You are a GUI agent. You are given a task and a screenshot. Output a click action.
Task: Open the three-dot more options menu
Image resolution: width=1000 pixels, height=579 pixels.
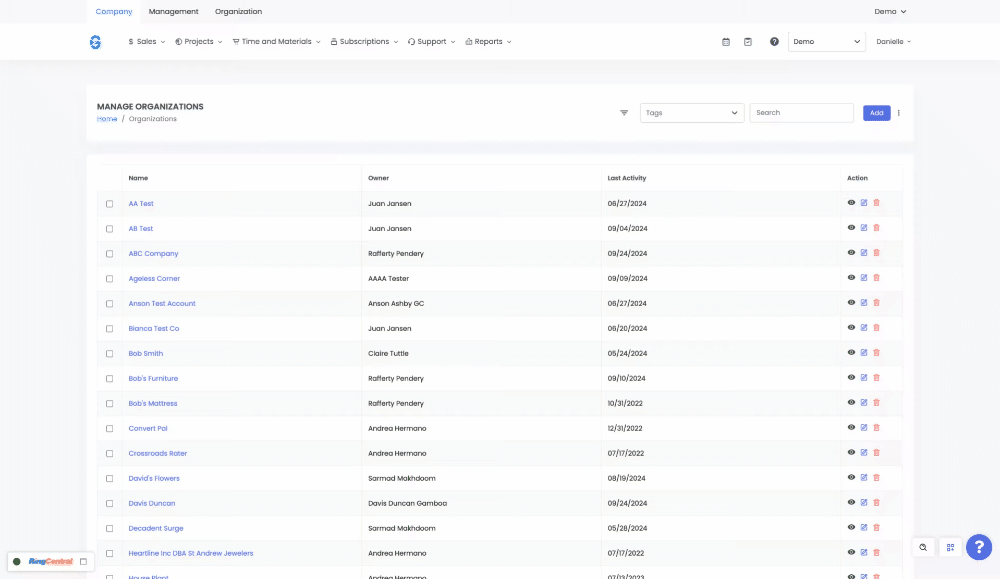(x=898, y=113)
